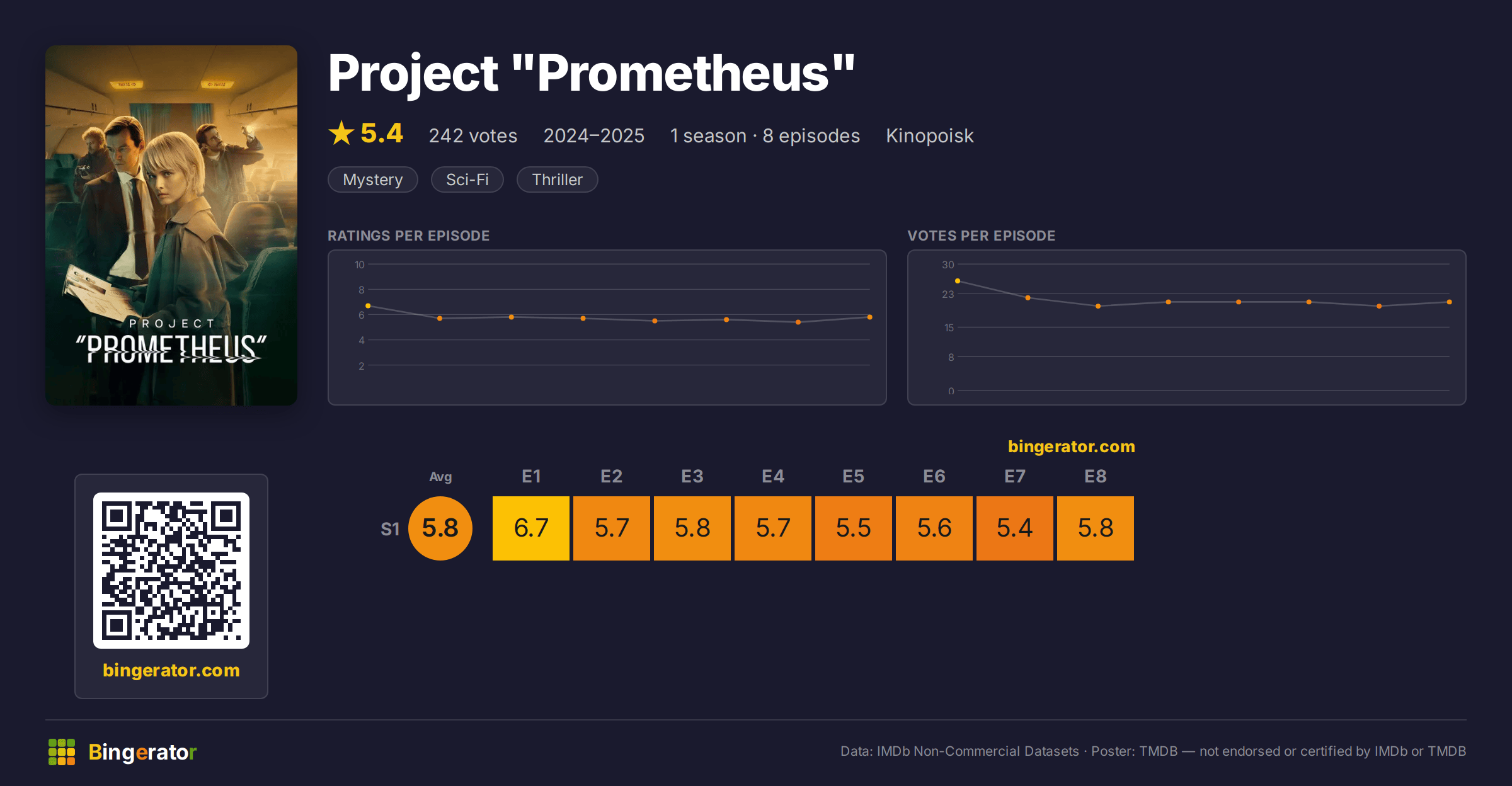
Task: Click the E7 rating tile 5.4
Action: (x=1015, y=528)
